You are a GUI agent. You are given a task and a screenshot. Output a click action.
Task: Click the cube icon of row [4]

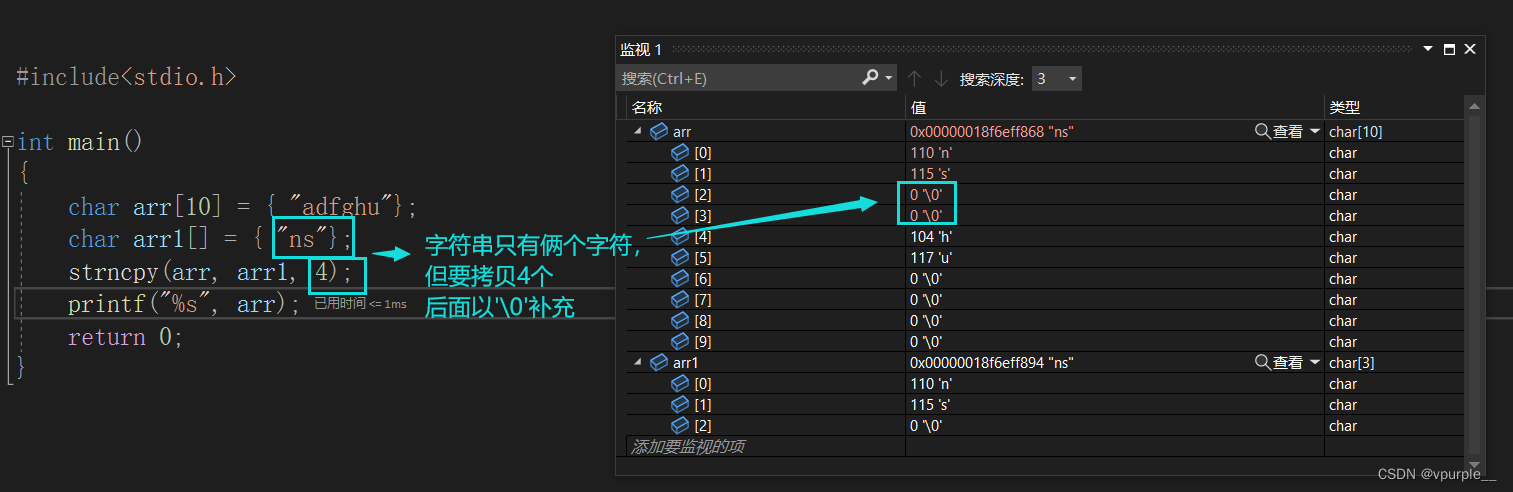click(680, 236)
